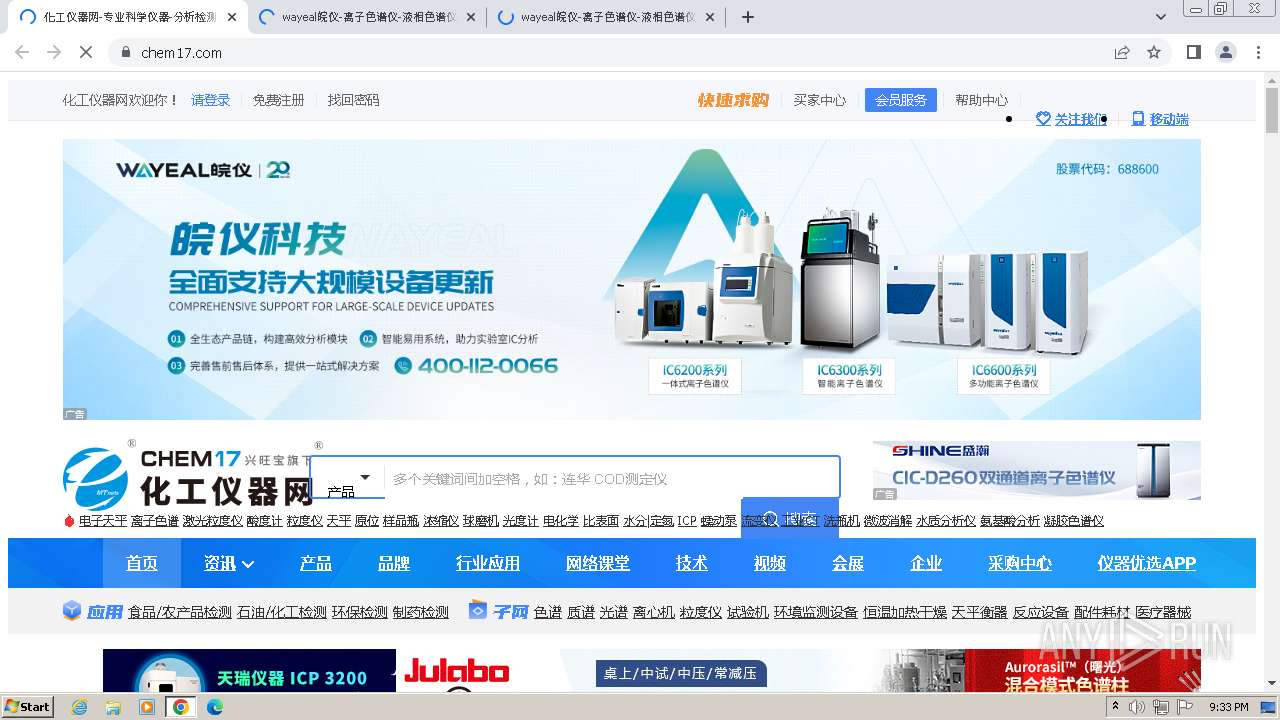
Task: Switch to second wayeal皖仪 tab
Action: pos(367,17)
